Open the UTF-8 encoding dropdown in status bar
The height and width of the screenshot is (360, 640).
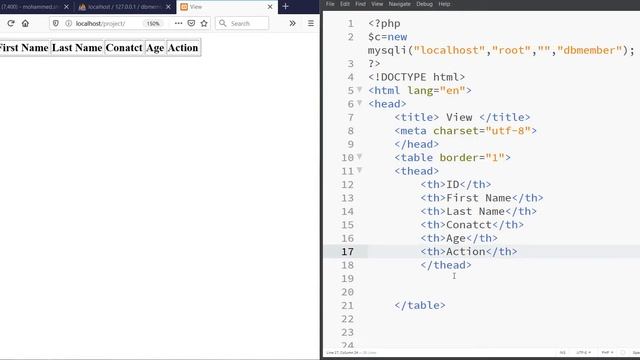tap(583, 352)
